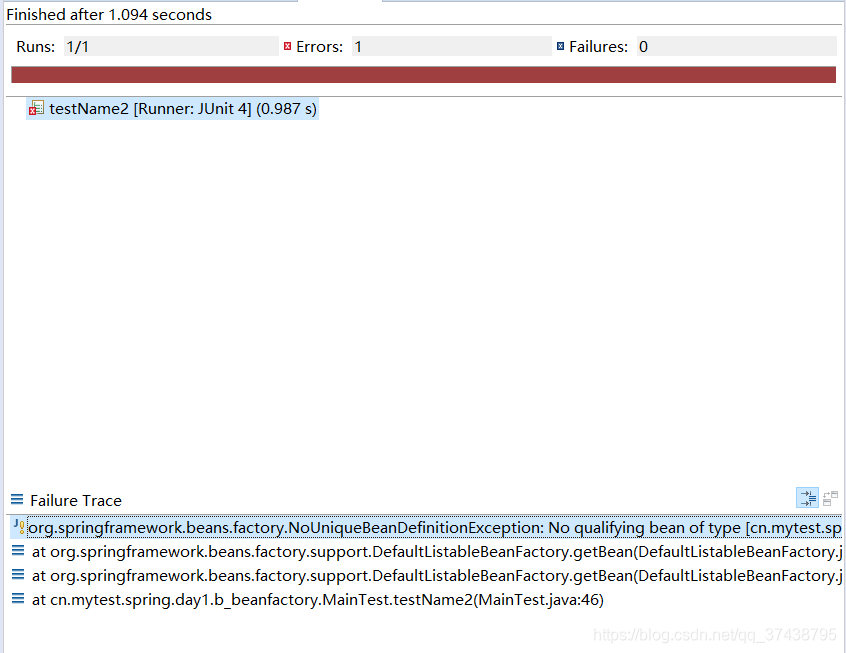Select the second DefaultListableBeanFactory.getBean stack line
The height and width of the screenshot is (653, 846).
426,576
